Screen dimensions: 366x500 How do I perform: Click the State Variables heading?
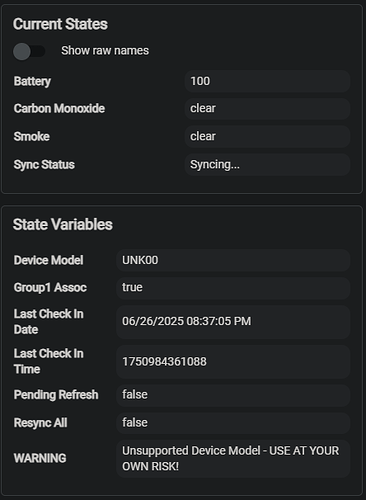63,224
